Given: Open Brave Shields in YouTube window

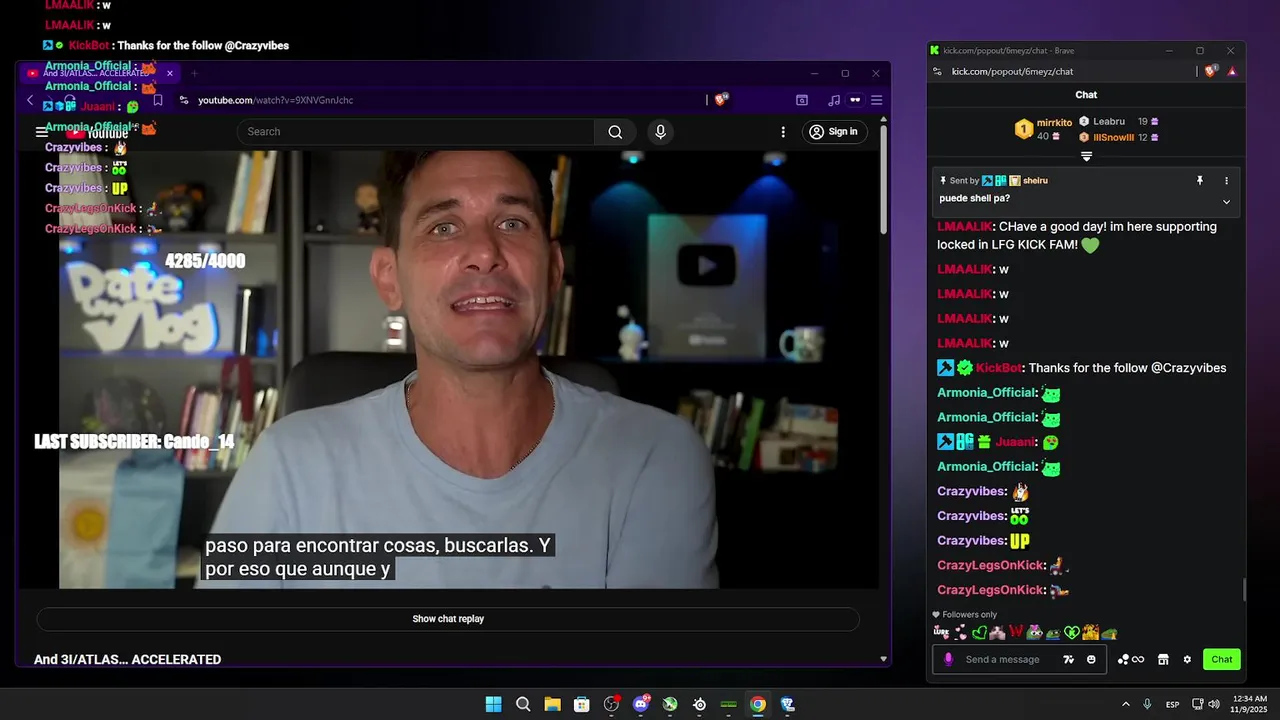Looking at the screenshot, I should (x=721, y=100).
